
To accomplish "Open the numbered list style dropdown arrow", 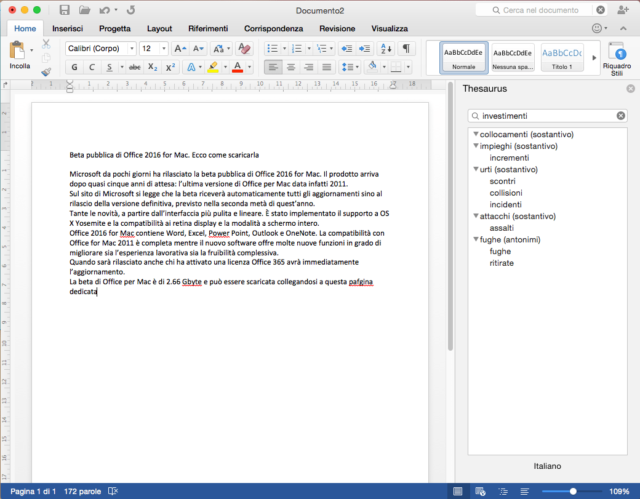I will click(309, 49).
